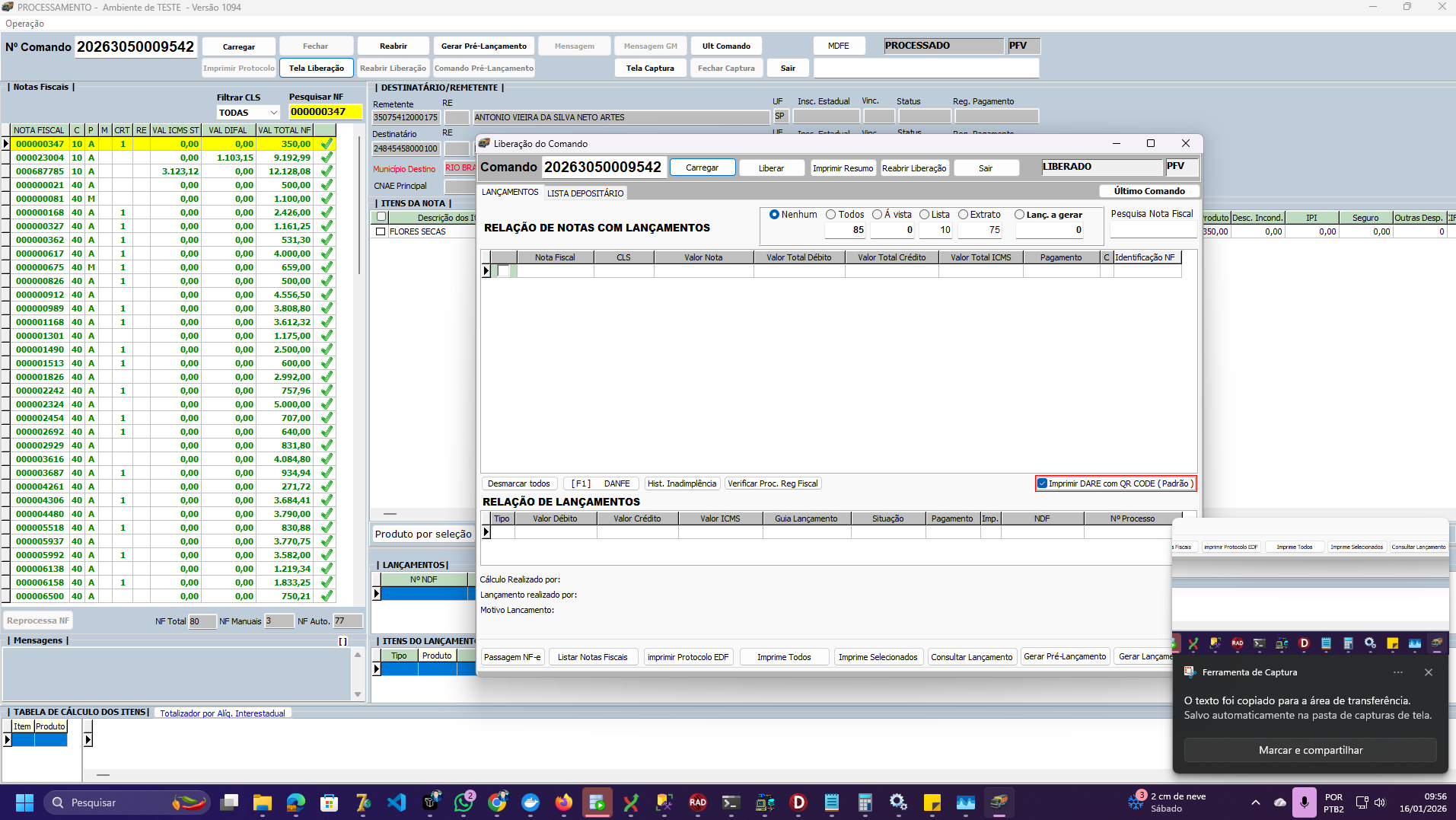Open Calculator from the taskbar
The image size is (1456, 820).
click(865, 802)
